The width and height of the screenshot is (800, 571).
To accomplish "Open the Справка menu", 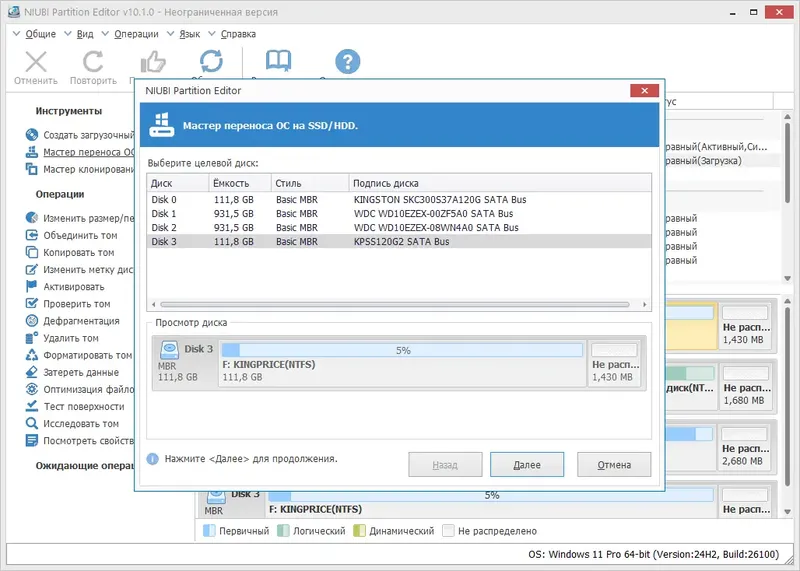I will tap(232, 34).
